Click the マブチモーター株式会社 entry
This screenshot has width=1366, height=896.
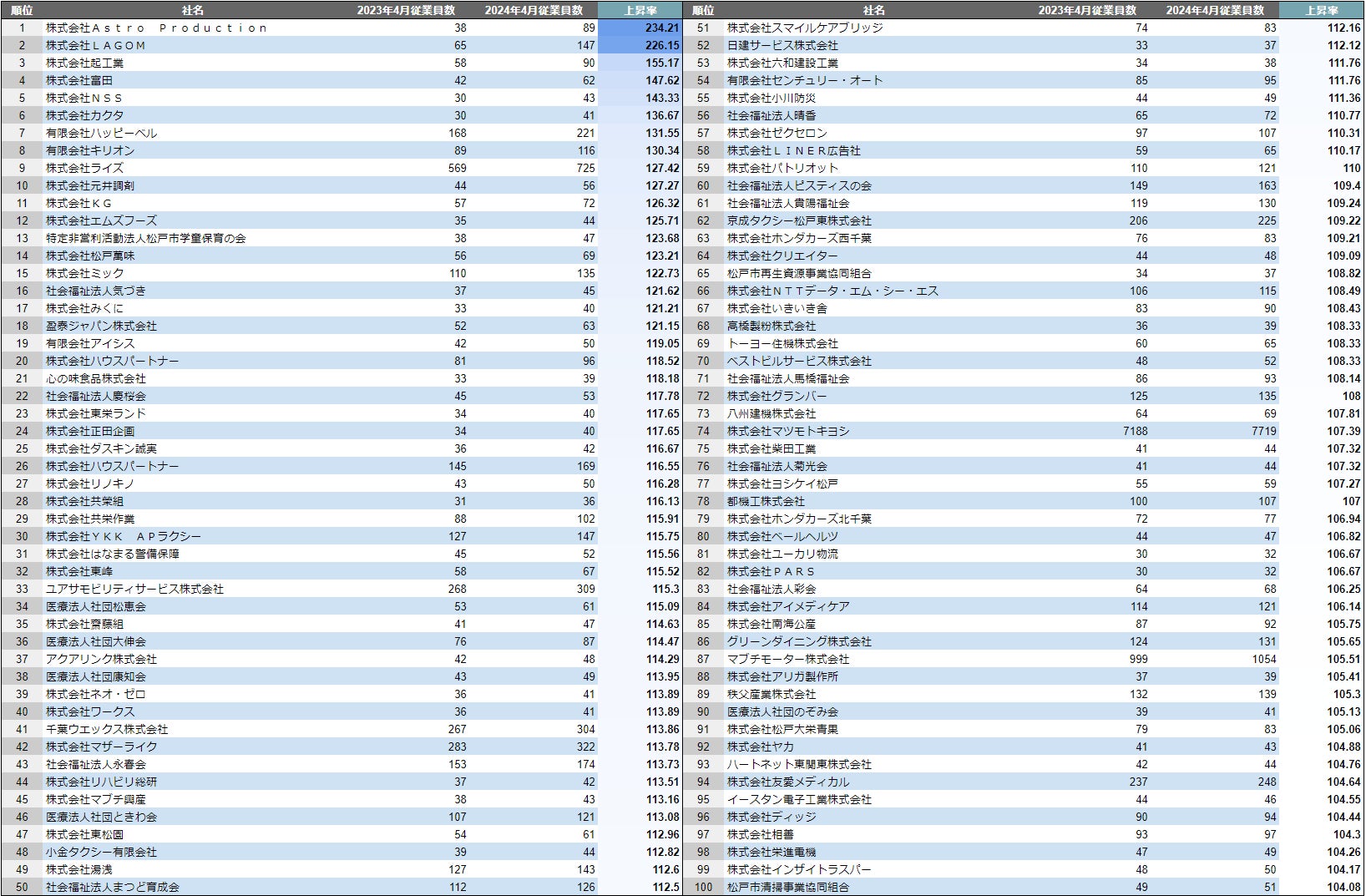(x=788, y=659)
